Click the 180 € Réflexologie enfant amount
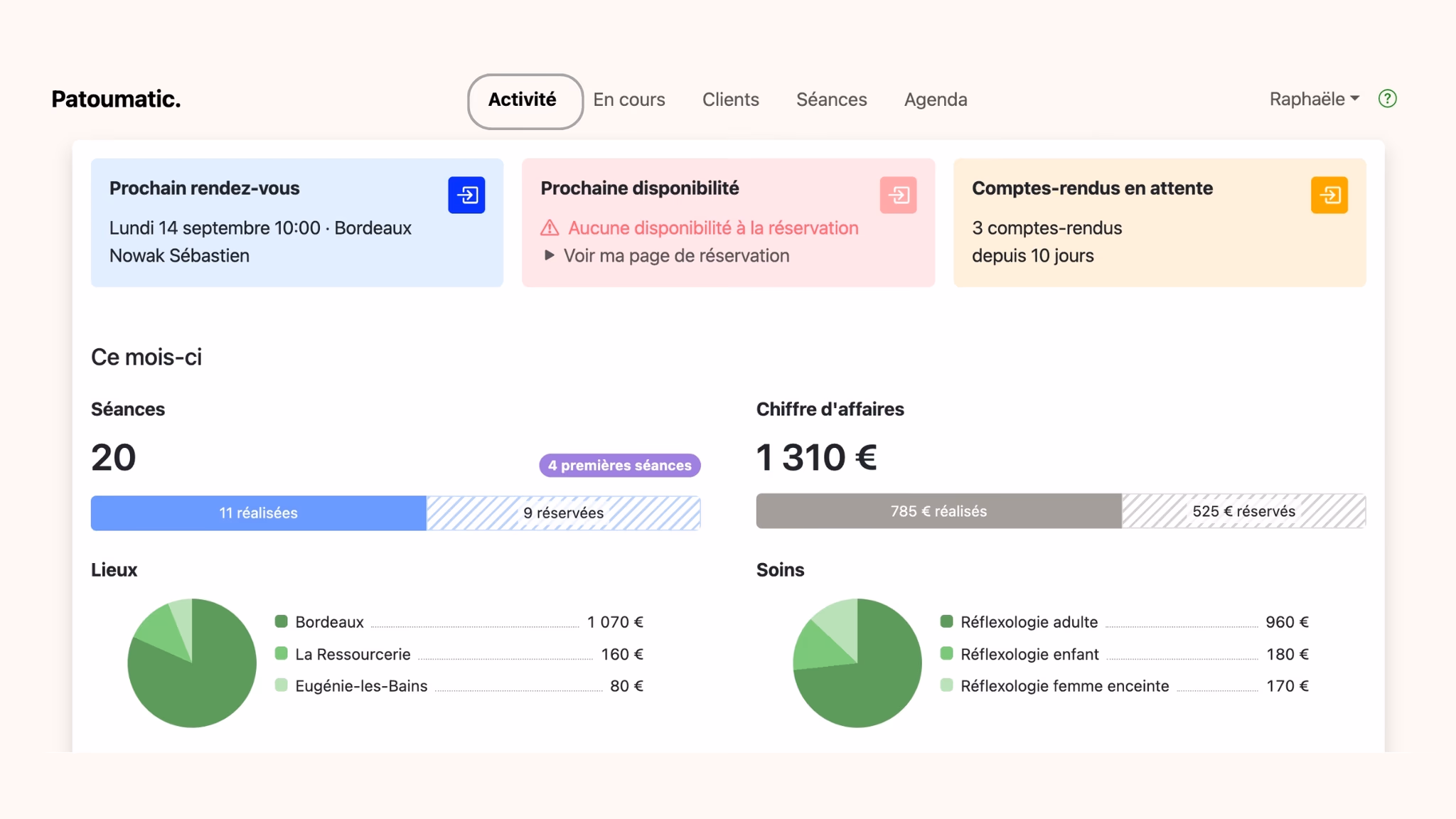1456x819 pixels. click(x=1288, y=654)
